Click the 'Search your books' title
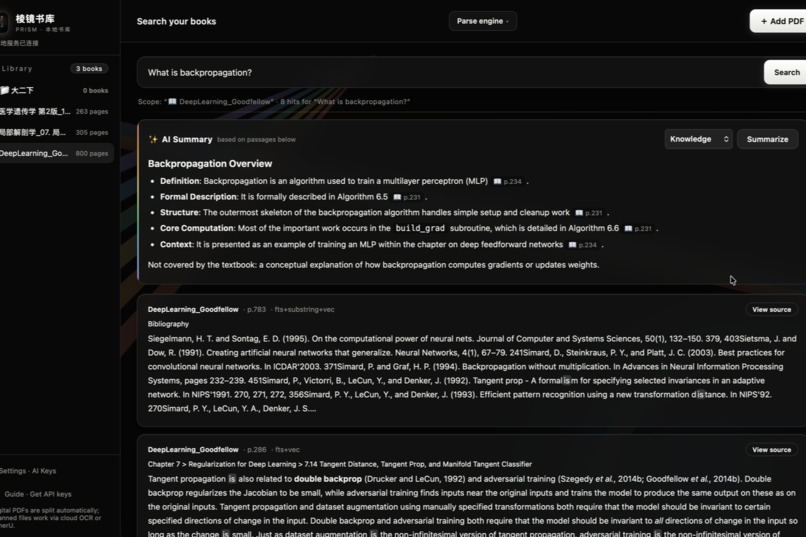806x537 pixels. [x=176, y=21]
